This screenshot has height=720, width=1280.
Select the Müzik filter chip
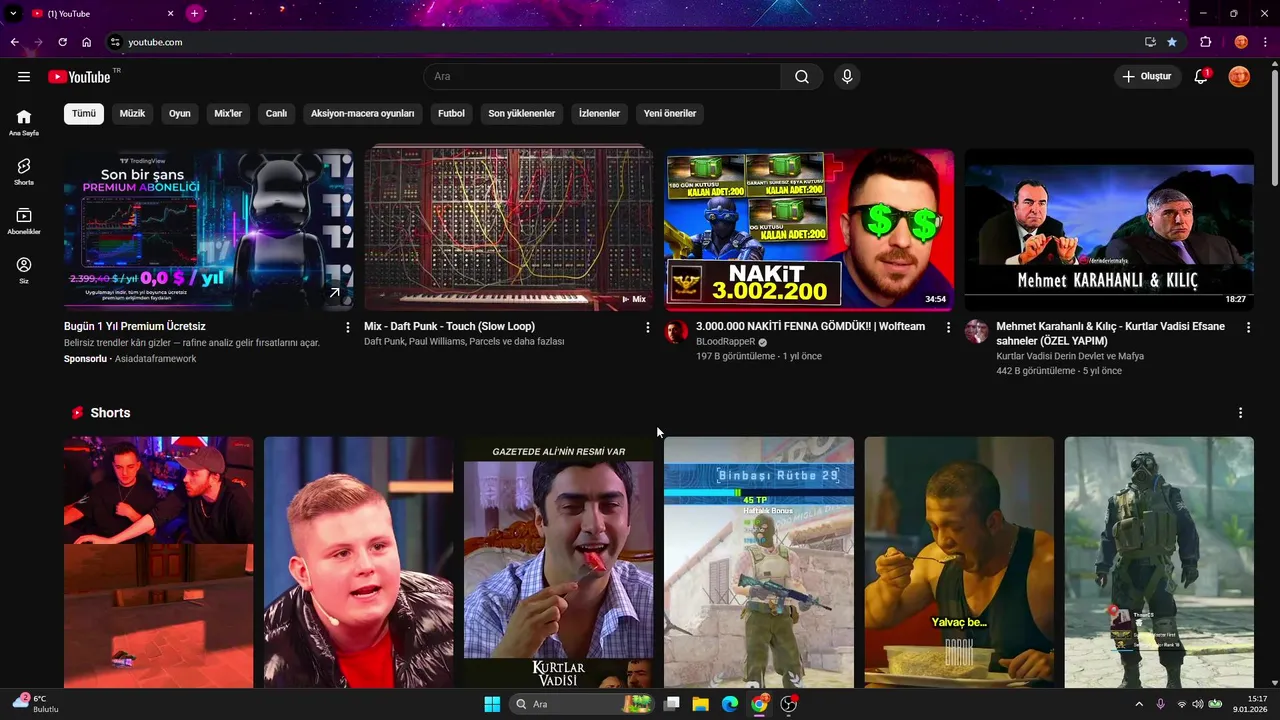[133, 113]
